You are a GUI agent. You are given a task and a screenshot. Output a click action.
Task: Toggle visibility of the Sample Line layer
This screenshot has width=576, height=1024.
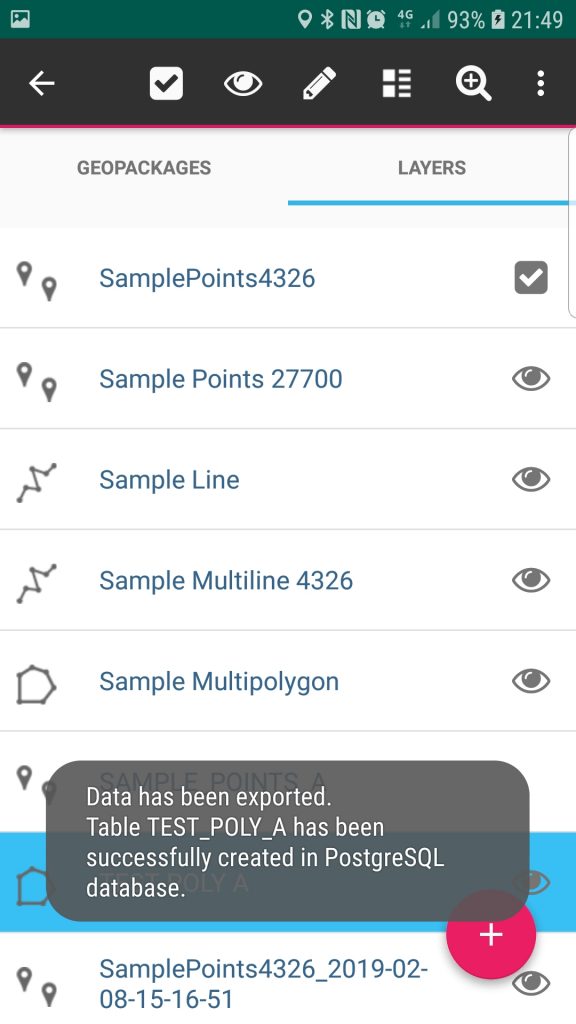pos(531,480)
